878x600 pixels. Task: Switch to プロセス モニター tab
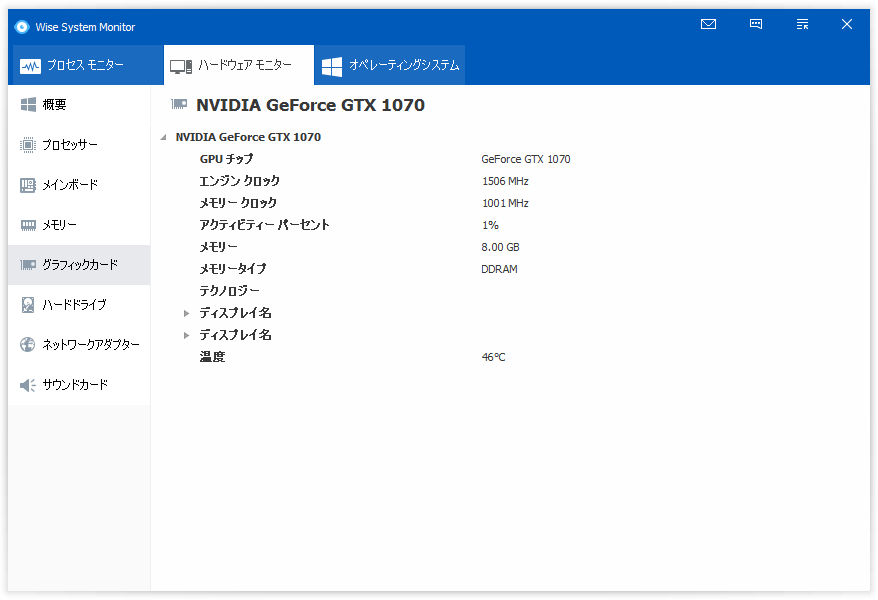(x=86, y=65)
